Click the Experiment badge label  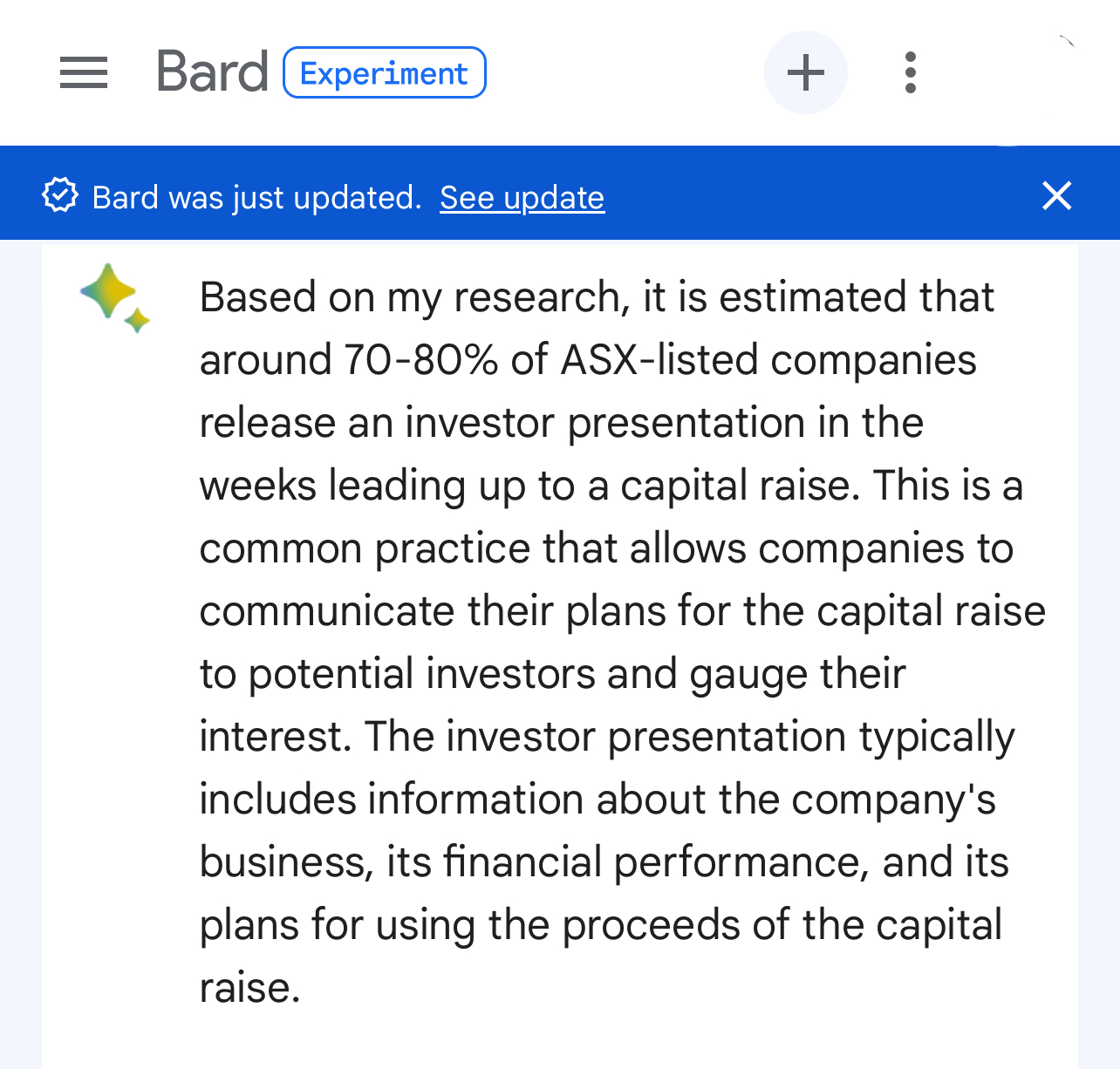pyautogui.click(x=385, y=72)
